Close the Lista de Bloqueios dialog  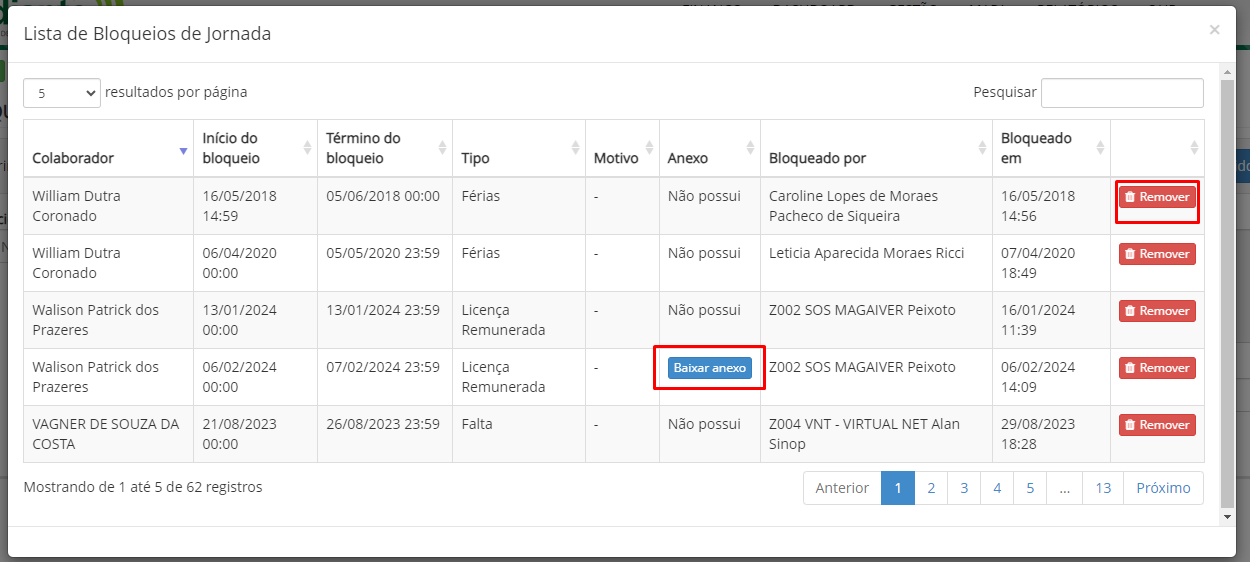[1214, 30]
